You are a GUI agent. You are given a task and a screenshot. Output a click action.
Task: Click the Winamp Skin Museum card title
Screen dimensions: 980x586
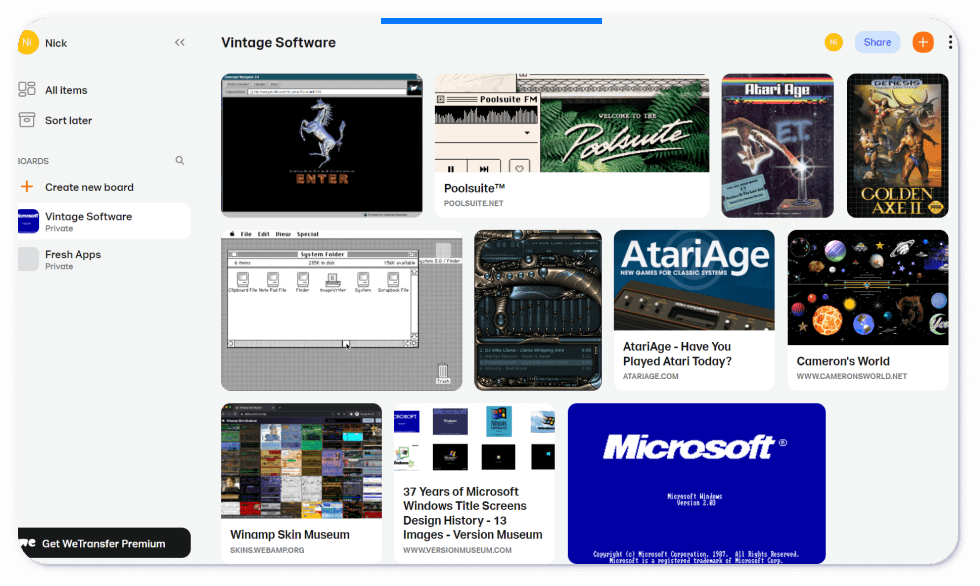pos(290,535)
